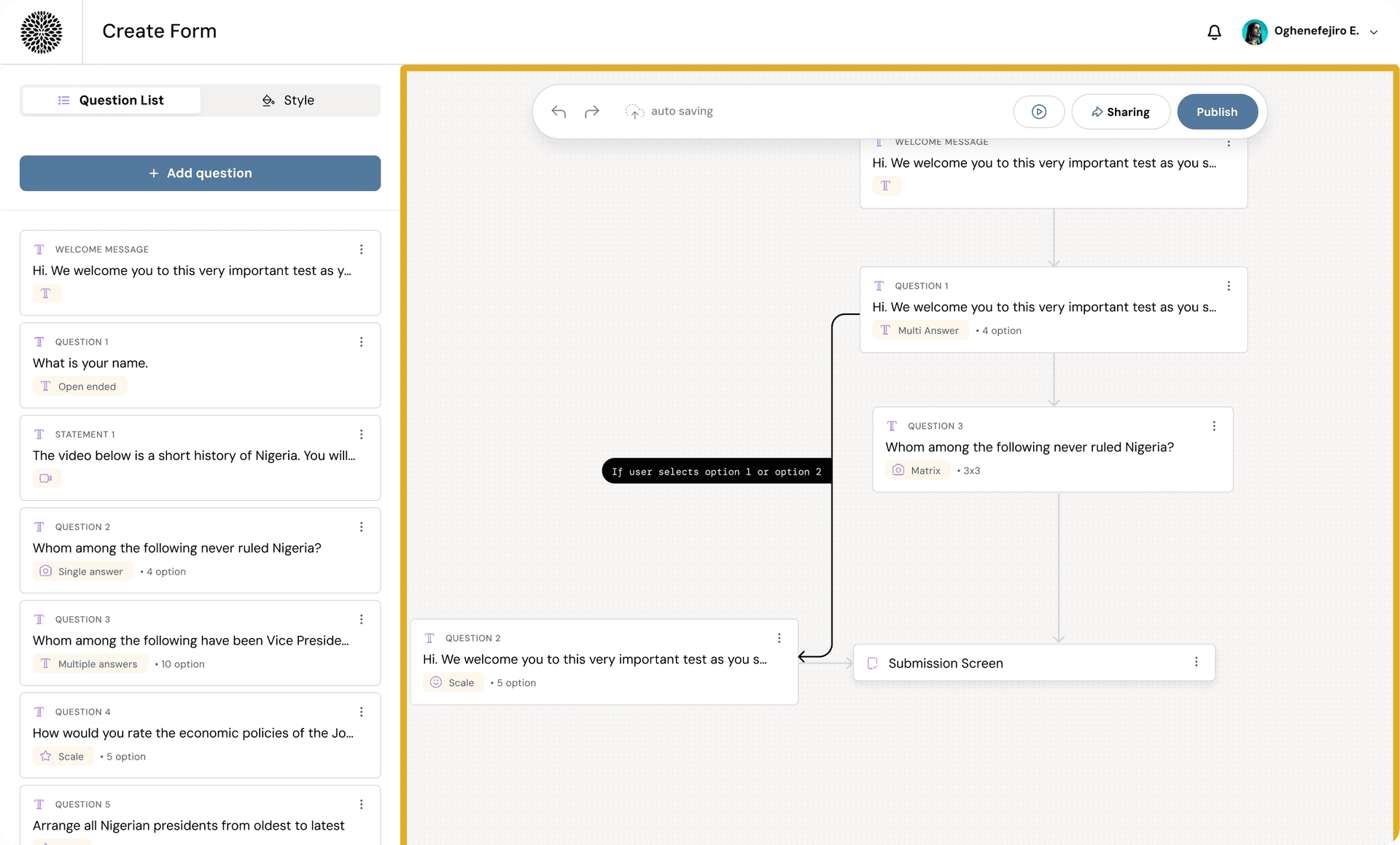
Task: Click the Multiple answers type tag
Action: (x=90, y=664)
